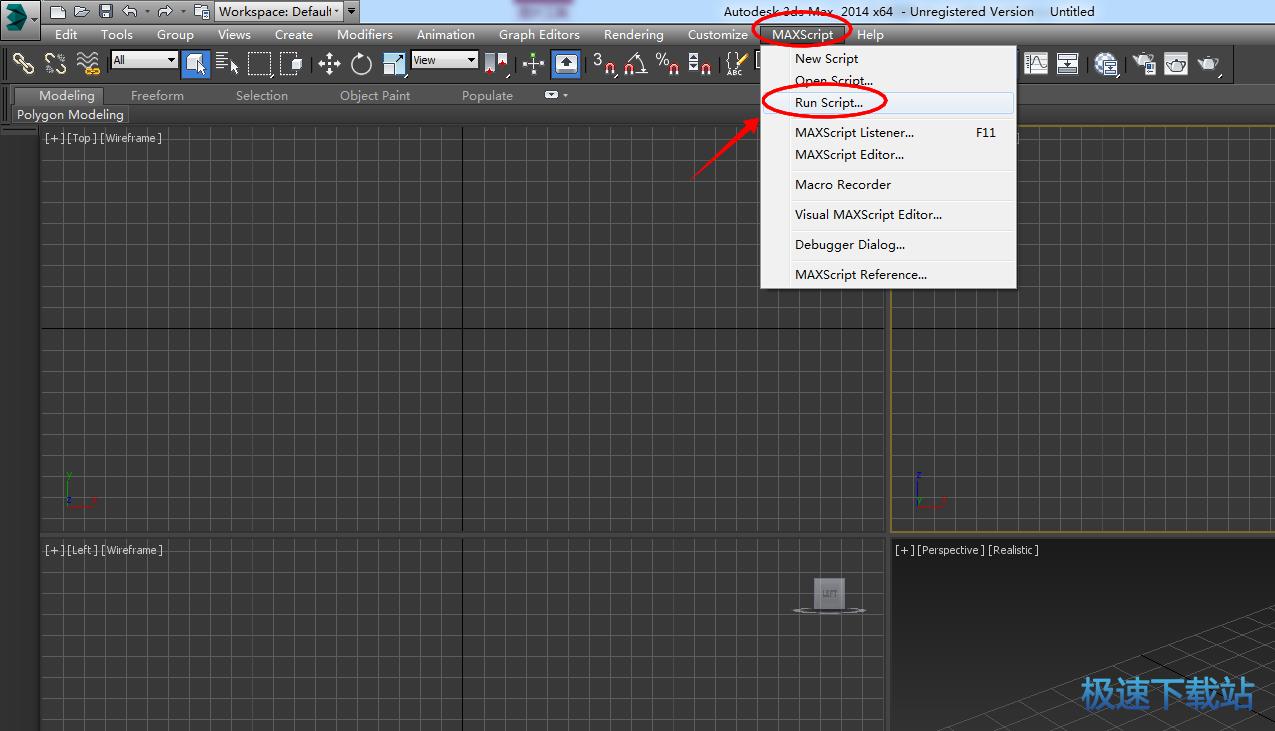This screenshot has height=731, width=1275.
Task: Select the Bind to Space Warp tool
Action: 88,64
